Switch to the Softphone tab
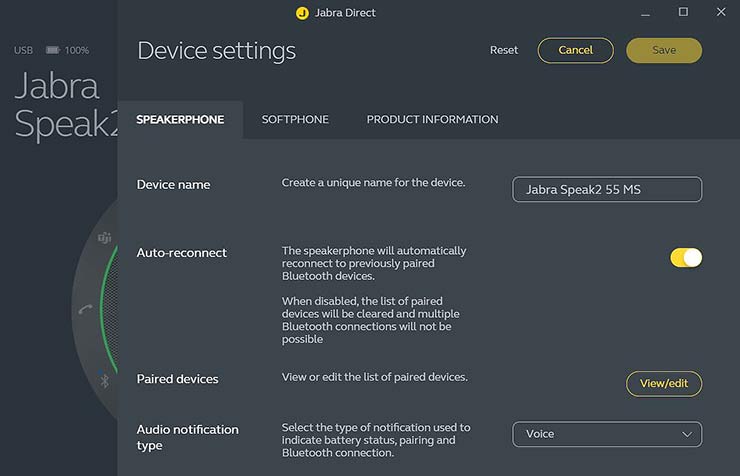The height and width of the screenshot is (476, 740). coord(295,120)
